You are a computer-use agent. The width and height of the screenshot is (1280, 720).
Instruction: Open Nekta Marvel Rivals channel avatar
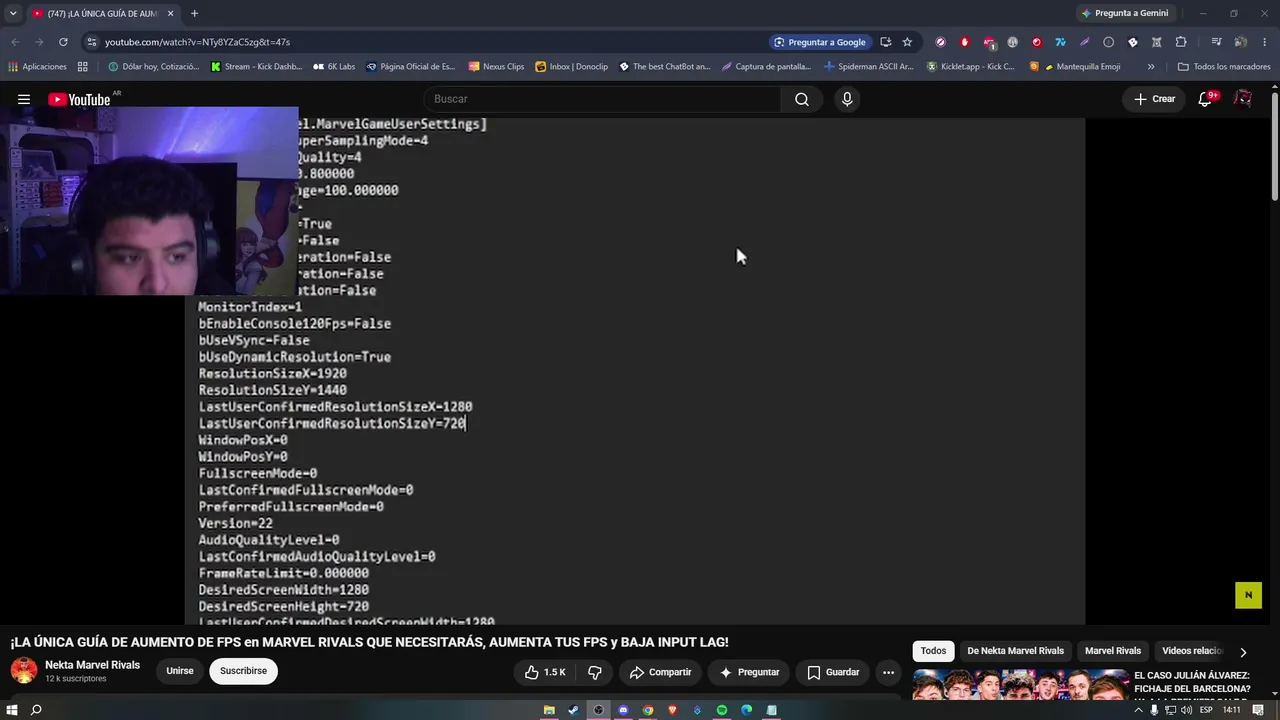(24, 671)
